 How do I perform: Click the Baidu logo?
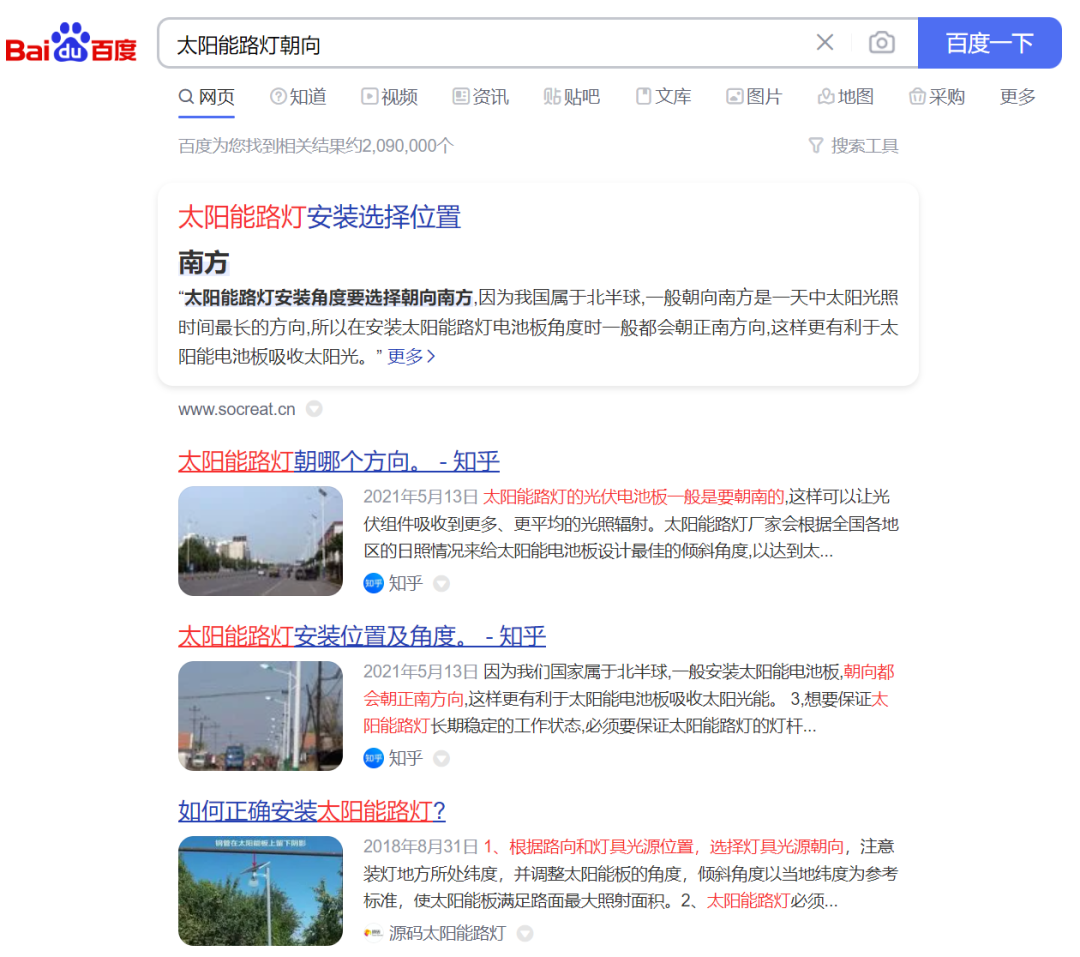[71, 43]
